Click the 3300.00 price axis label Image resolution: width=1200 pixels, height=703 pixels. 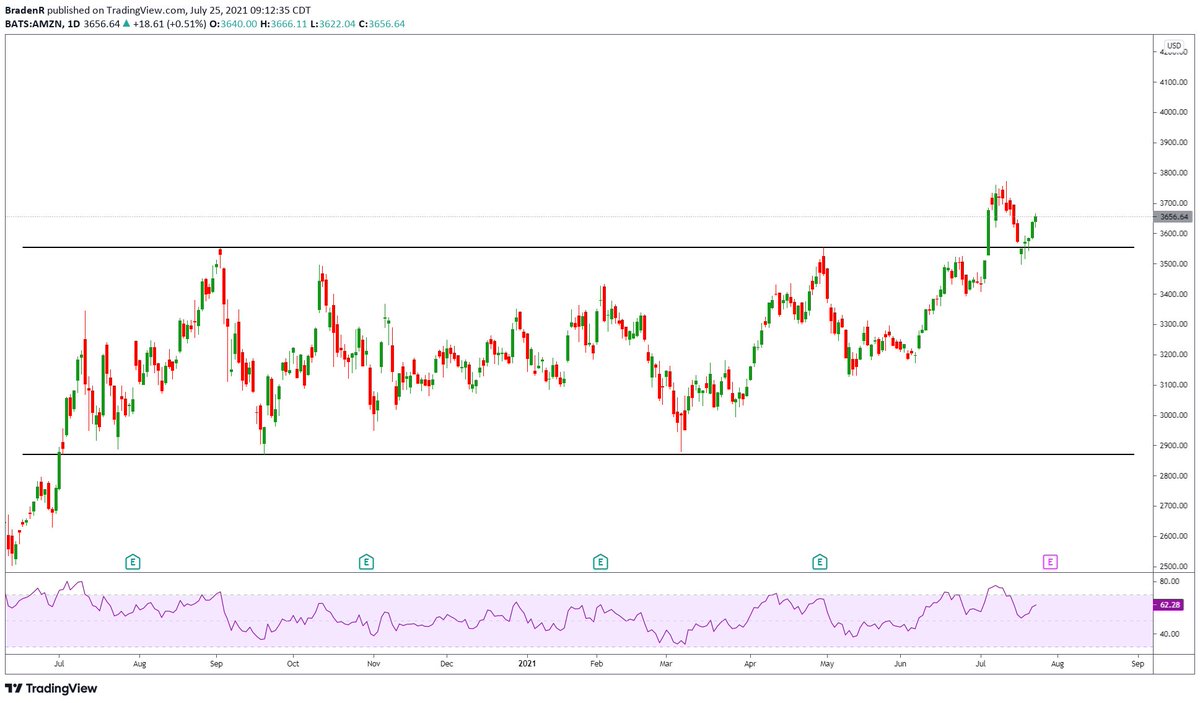(1172, 324)
